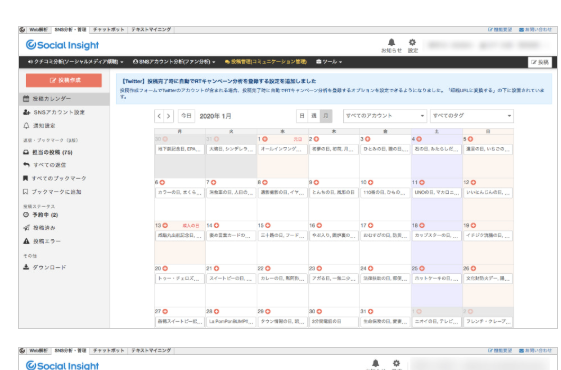Screen dimensions: 561x370
Task: Open the カラーの日 event on January 6
Action: pos(180,193)
